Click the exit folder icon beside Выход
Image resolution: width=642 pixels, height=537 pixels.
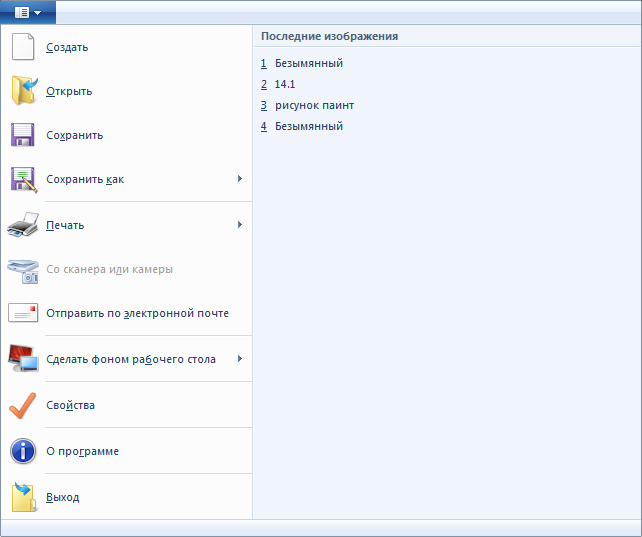(24, 497)
